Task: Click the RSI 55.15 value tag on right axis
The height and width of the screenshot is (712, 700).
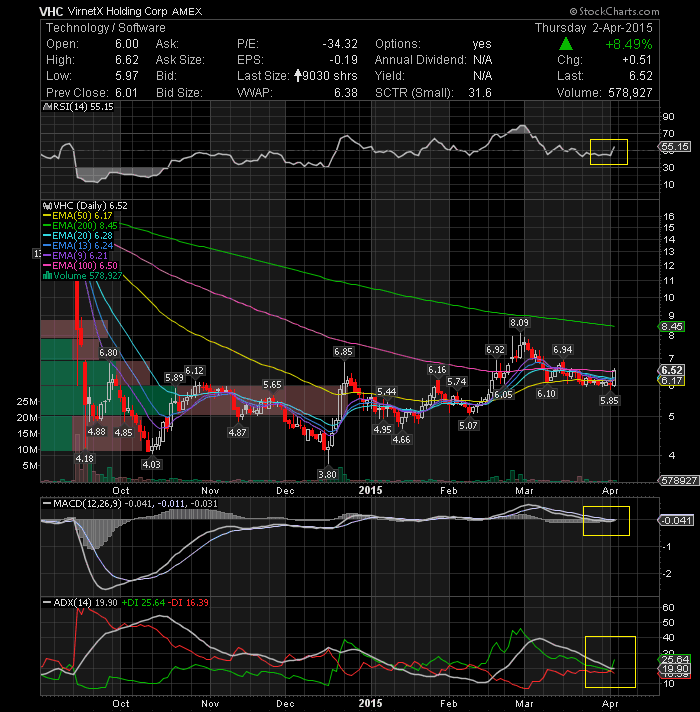Action: tap(675, 147)
